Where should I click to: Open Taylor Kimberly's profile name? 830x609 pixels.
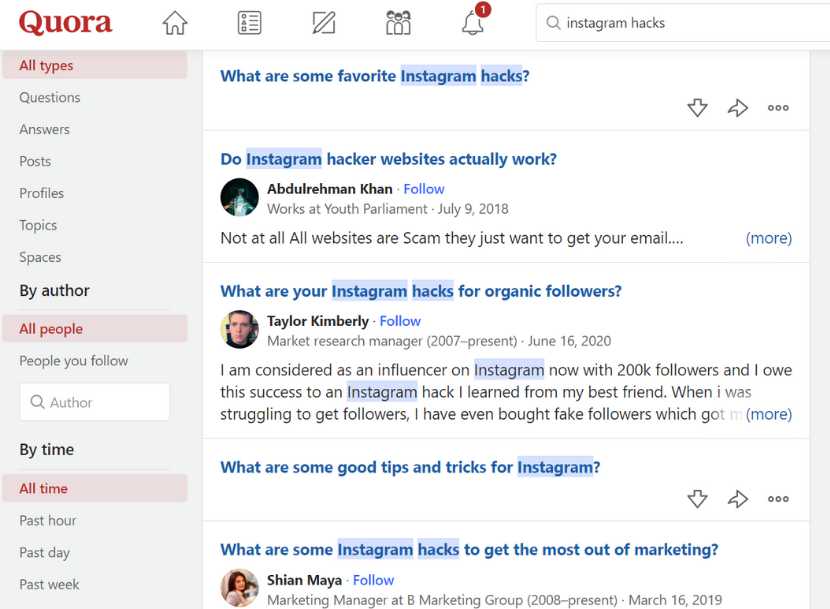(318, 321)
